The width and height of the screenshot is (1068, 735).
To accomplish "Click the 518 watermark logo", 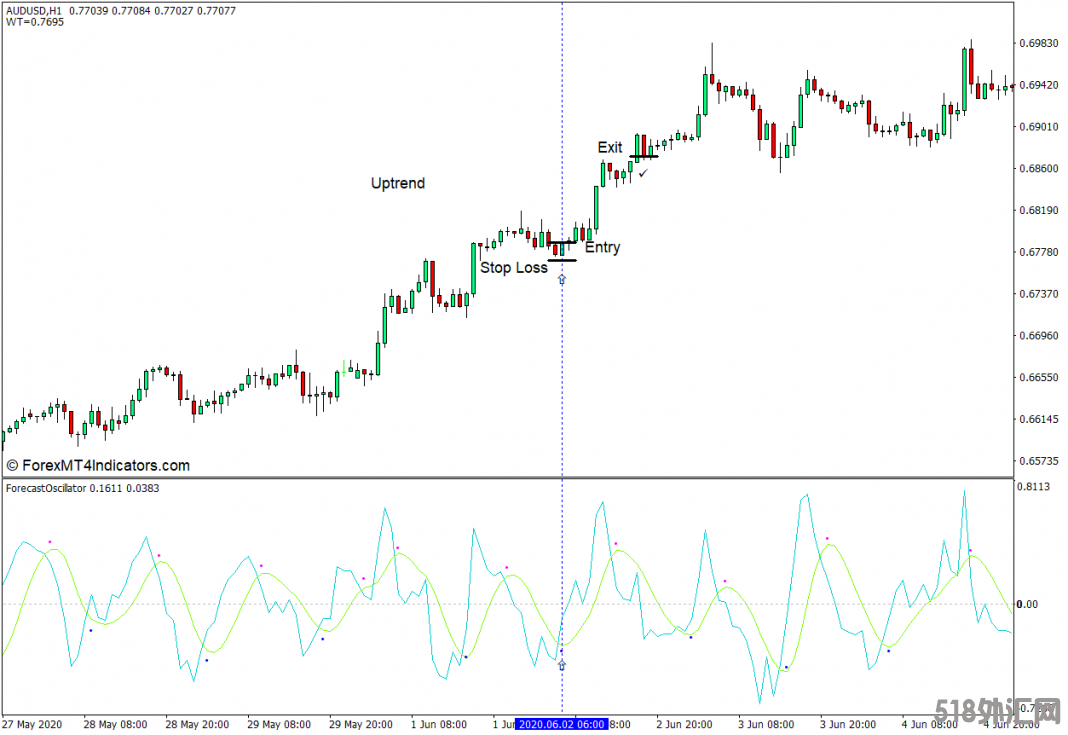I will [998, 712].
